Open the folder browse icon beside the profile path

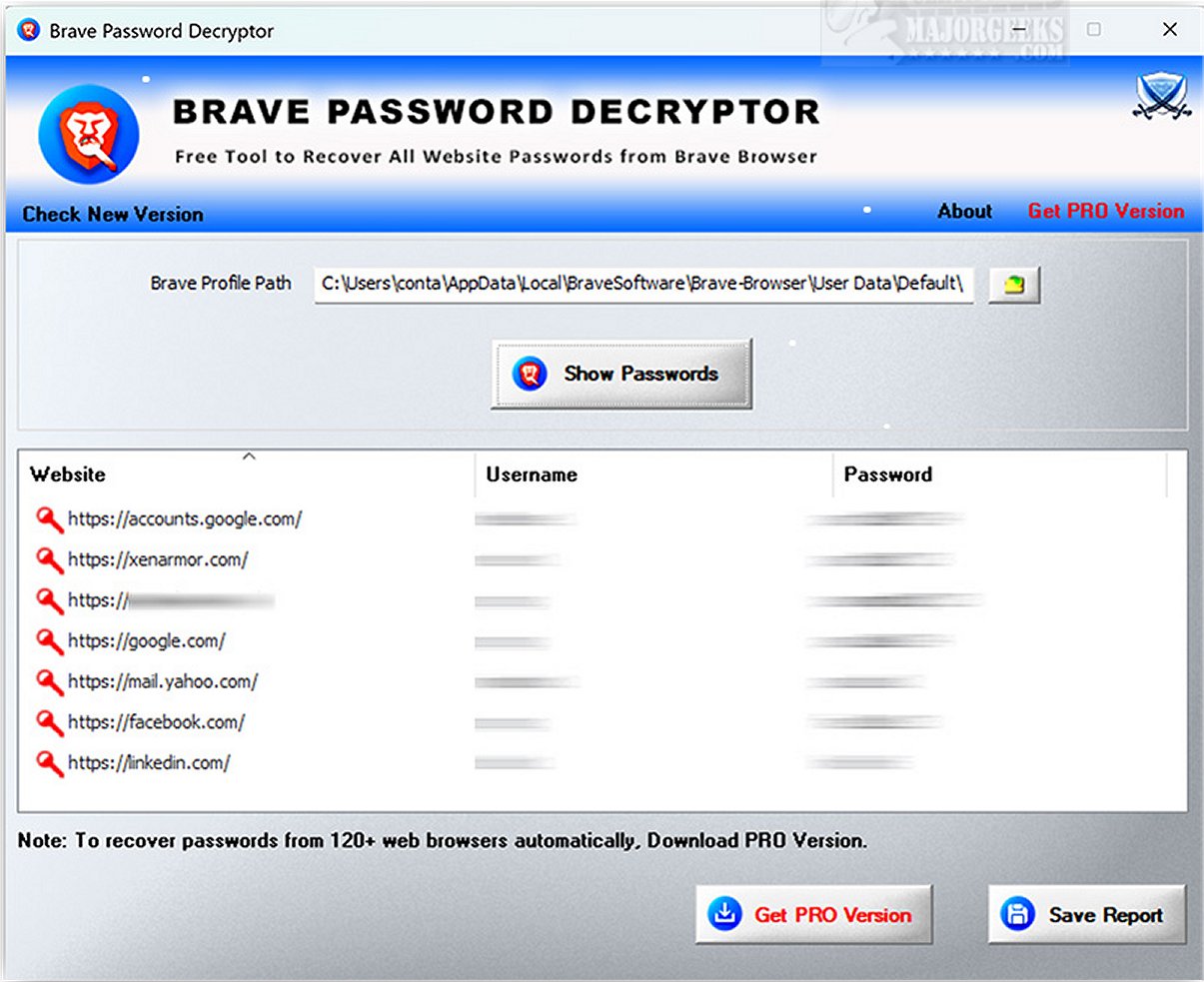pos(1014,285)
